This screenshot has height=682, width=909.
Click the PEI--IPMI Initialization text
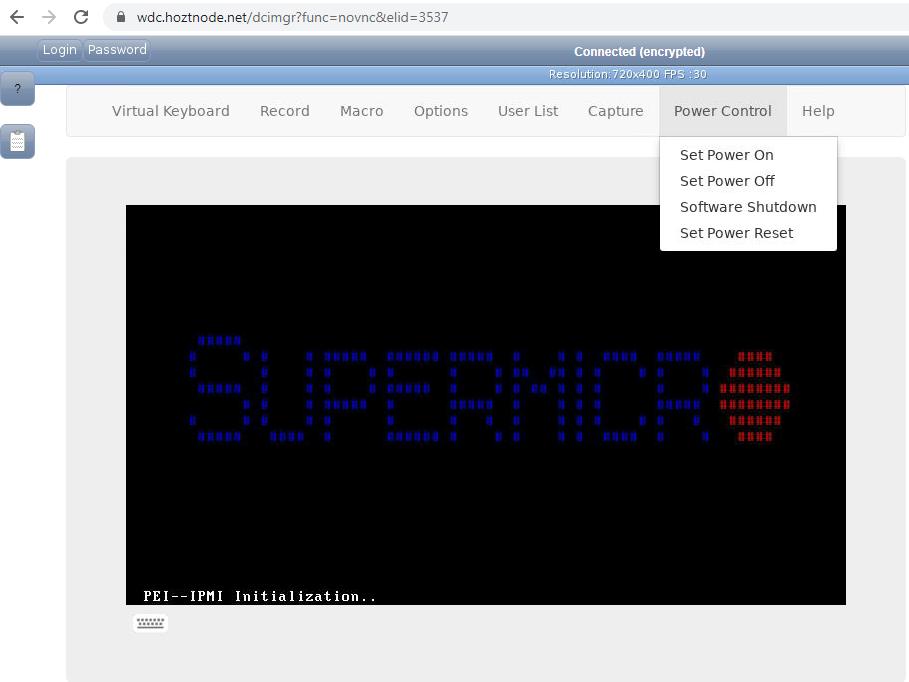(x=260, y=596)
